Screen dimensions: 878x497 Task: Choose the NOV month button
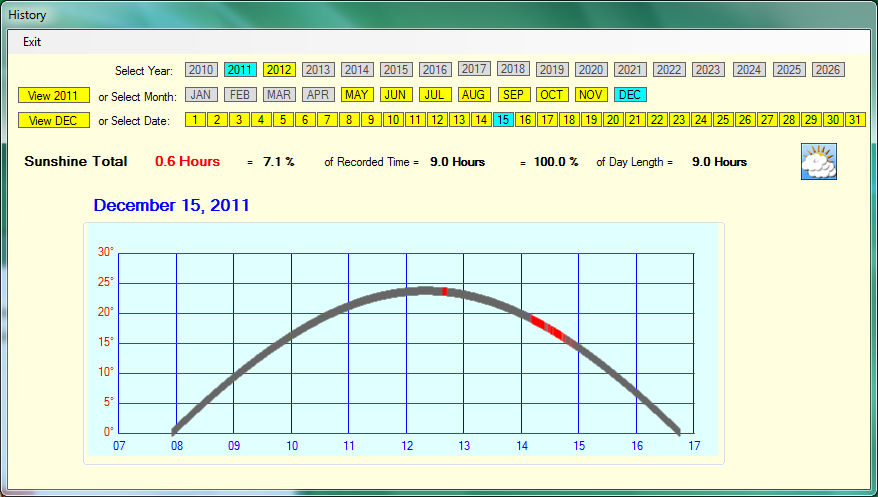(x=591, y=95)
